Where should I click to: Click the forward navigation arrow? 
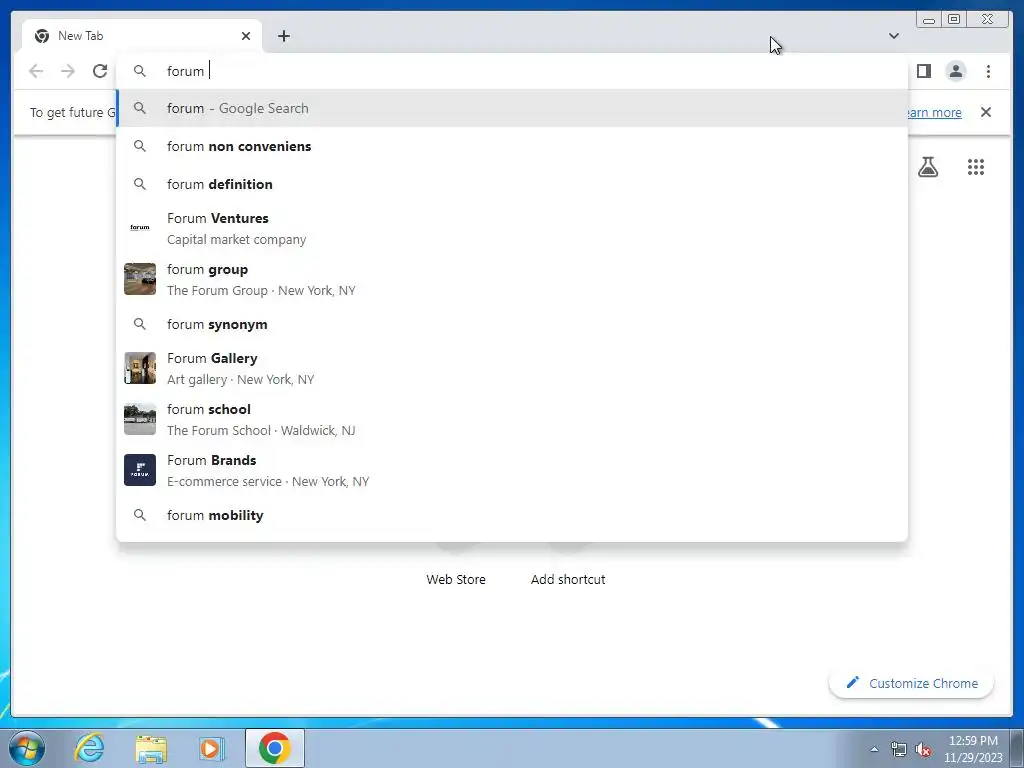tap(68, 71)
